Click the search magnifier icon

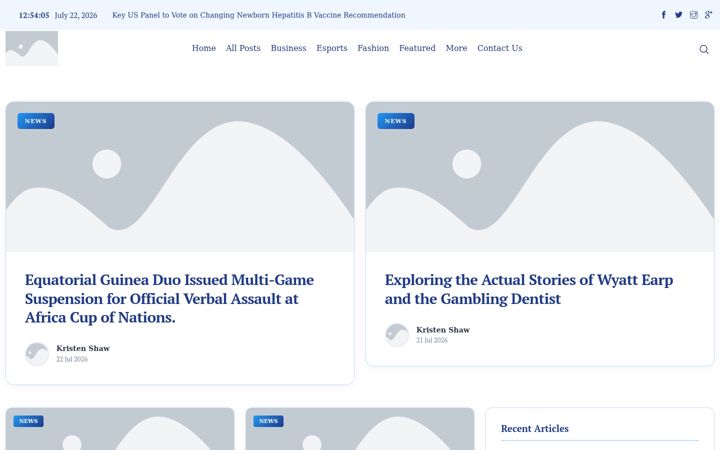pyautogui.click(x=703, y=49)
